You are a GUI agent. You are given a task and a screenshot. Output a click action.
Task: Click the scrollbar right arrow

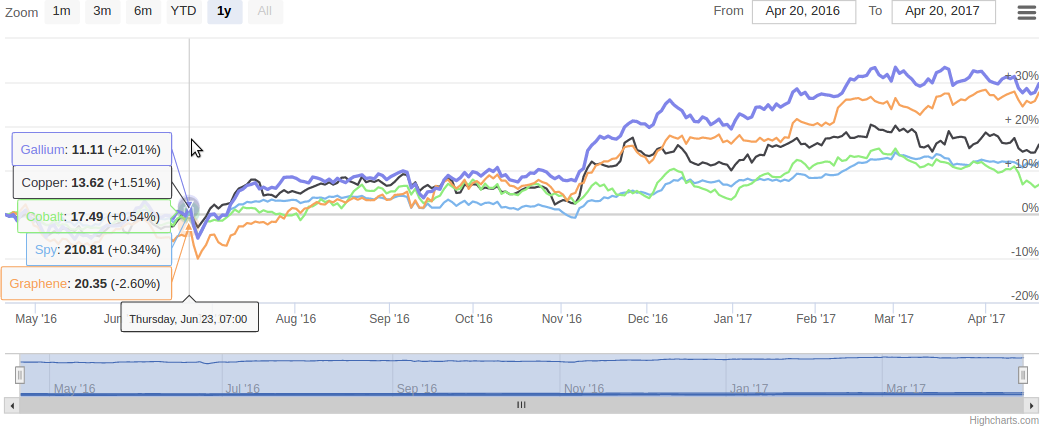click(x=1030, y=405)
